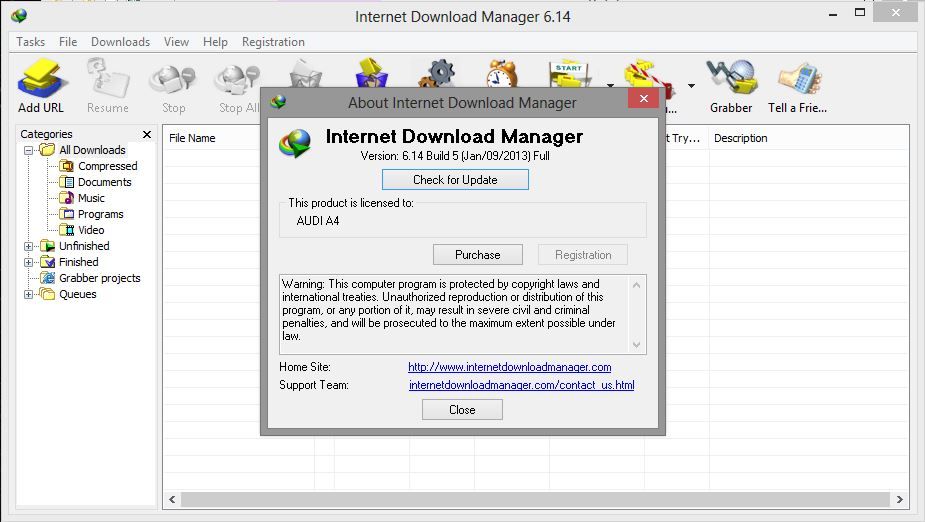Click the Stop Queue toolbar icon
Viewport: 925px width, 522px height.
click(648, 78)
